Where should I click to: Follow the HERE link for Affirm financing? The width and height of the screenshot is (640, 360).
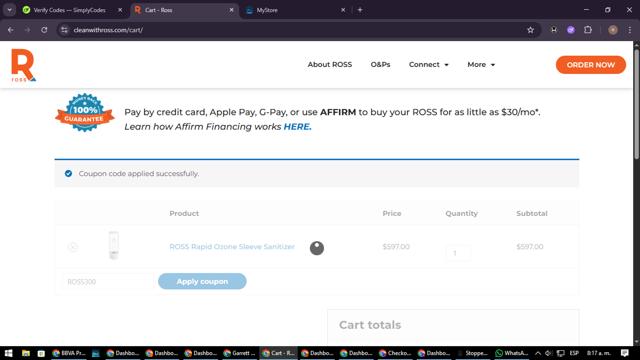298,127
